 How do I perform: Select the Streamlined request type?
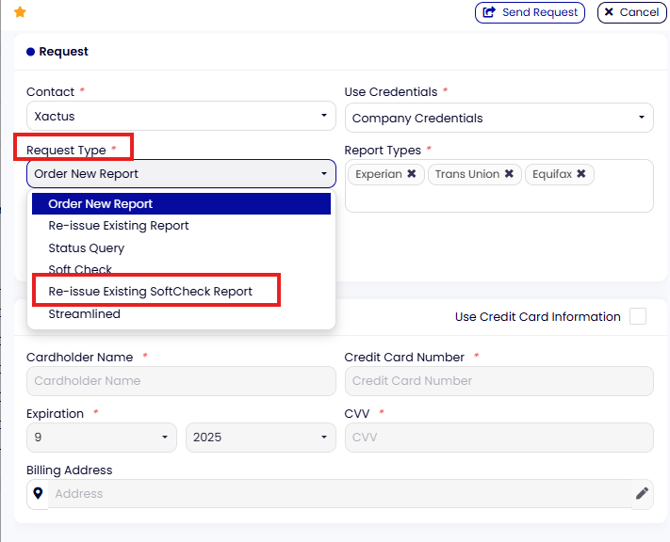tap(85, 314)
